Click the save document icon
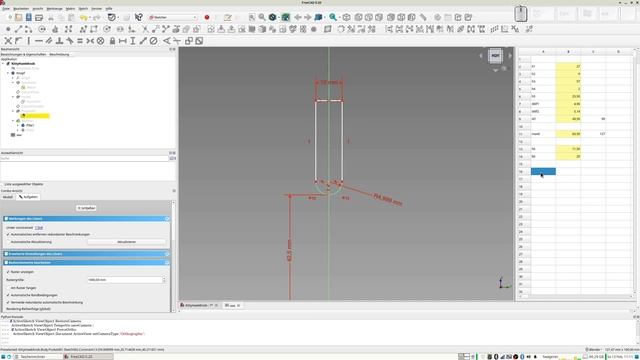The height and width of the screenshot is (360, 640). [29, 18]
